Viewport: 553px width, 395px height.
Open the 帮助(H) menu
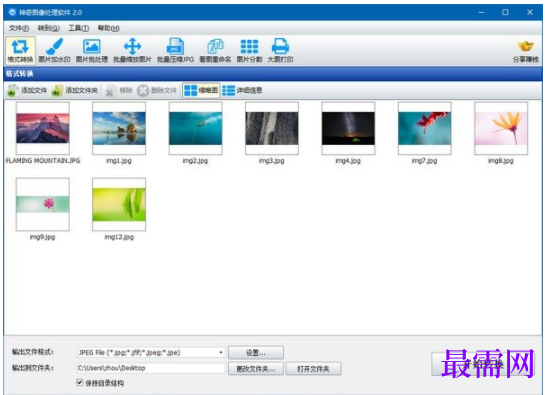pyautogui.click(x=109, y=28)
